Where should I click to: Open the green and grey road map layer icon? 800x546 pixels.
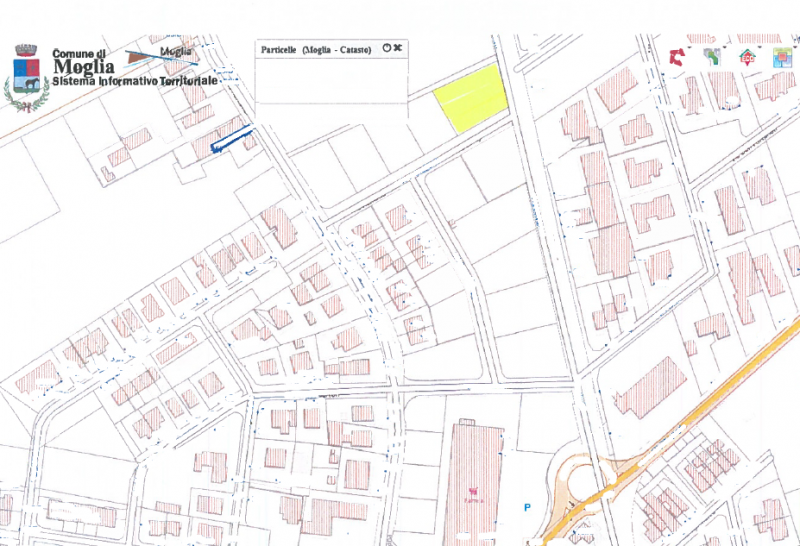coord(711,57)
